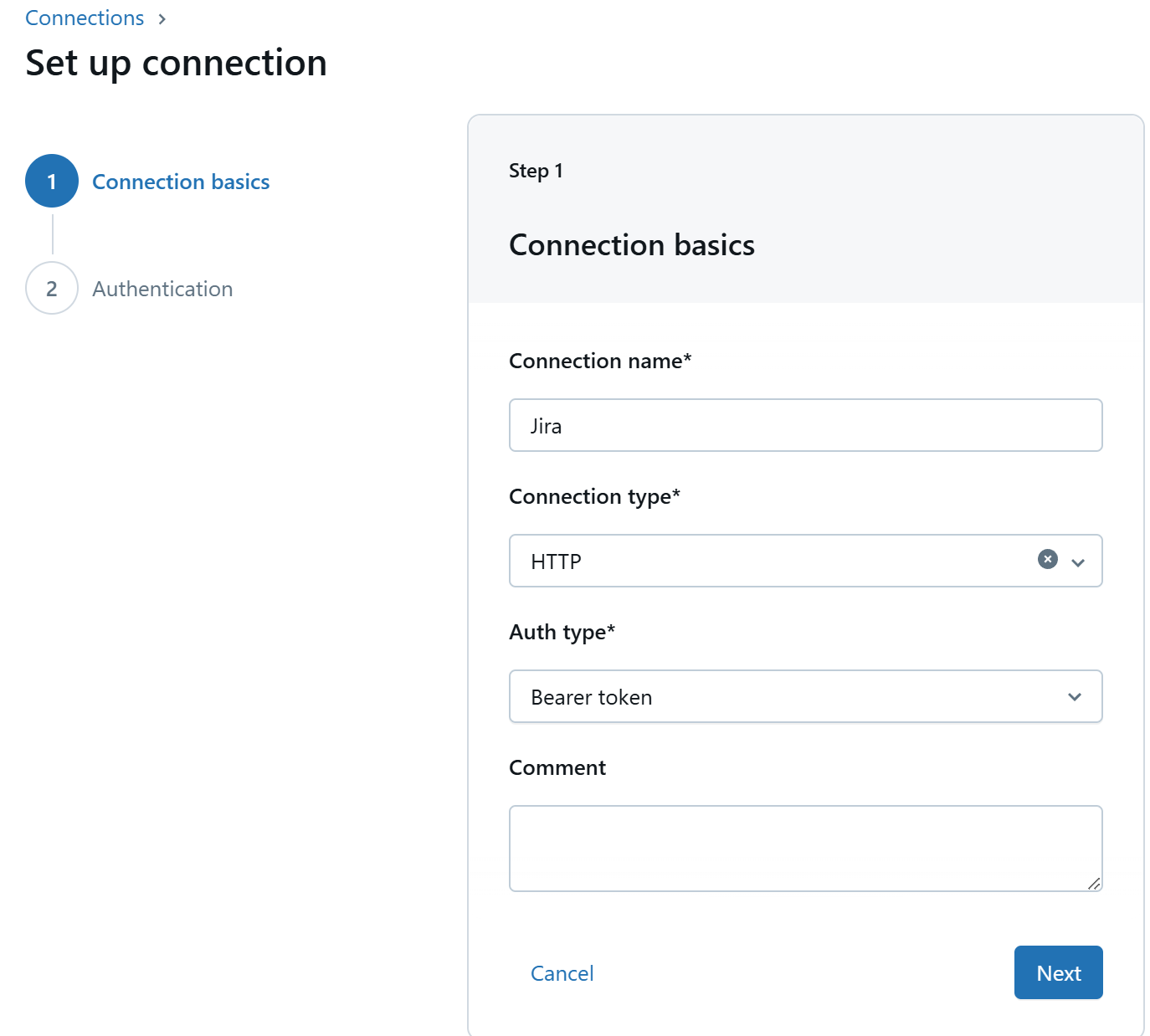Click the Comment field label
Screen dimensions: 1150x1036
pos(557,767)
